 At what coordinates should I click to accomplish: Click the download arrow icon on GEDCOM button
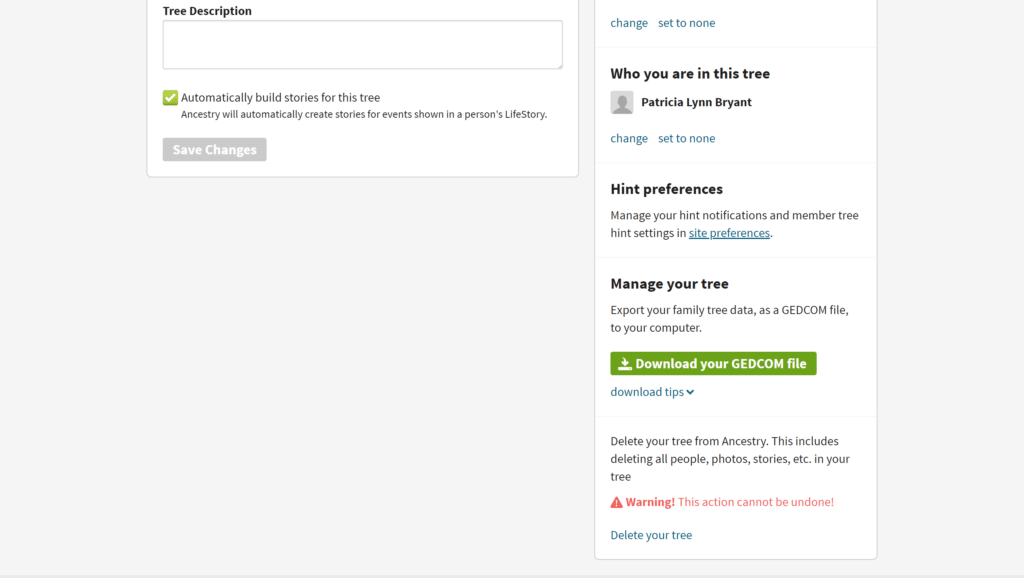[x=625, y=363]
